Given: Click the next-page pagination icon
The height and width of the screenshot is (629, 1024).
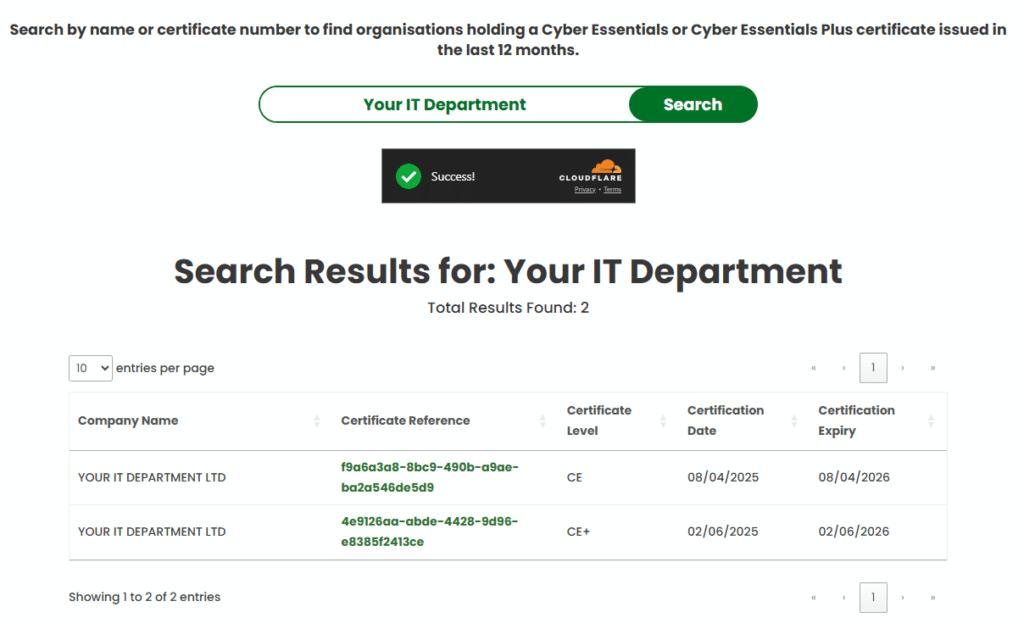Looking at the screenshot, I should click(x=903, y=368).
